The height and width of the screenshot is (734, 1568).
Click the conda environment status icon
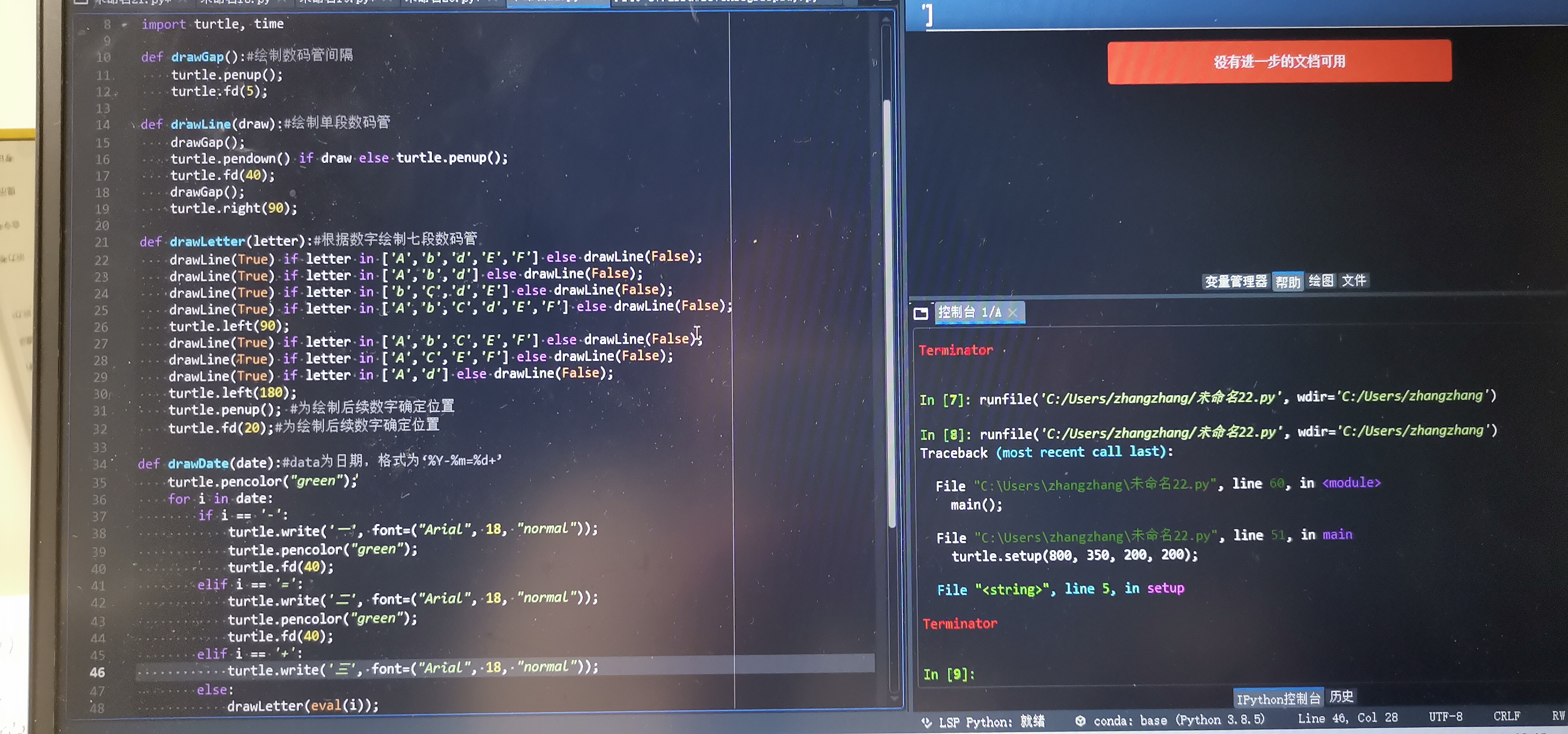[1080, 721]
